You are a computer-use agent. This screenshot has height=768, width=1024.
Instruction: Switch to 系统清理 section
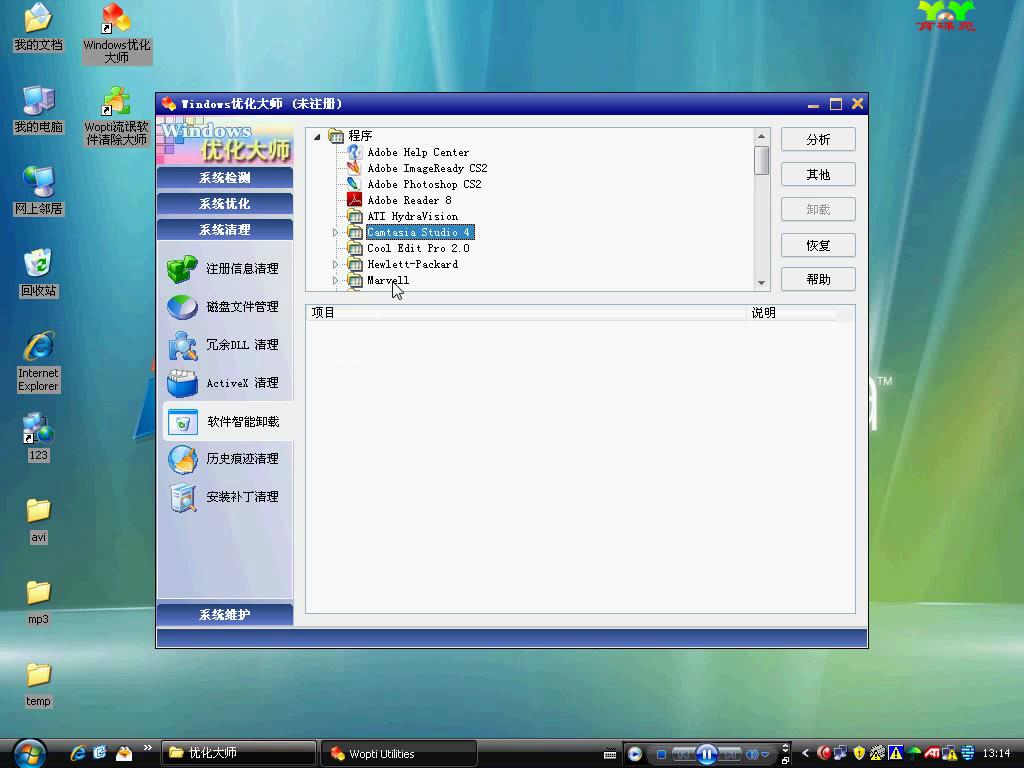coord(225,230)
